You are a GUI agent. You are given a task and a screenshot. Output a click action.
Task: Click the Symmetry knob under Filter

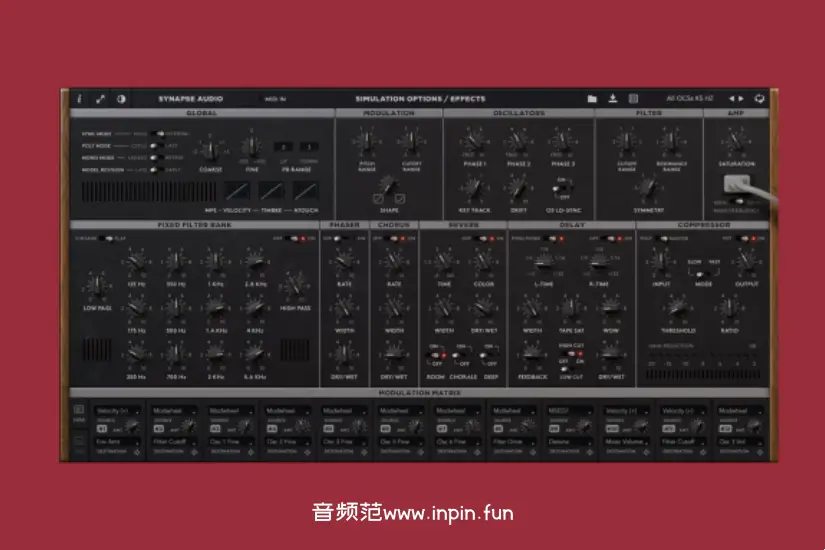tap(648, 189)
